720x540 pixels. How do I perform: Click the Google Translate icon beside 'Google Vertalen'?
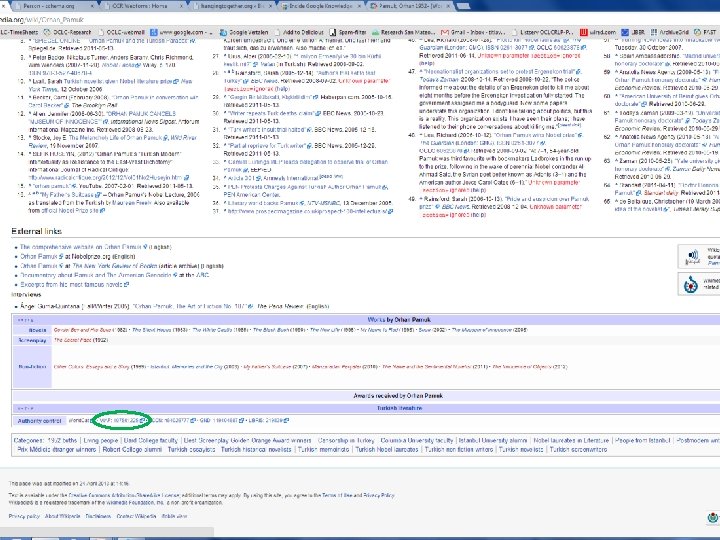pos(223,32)
